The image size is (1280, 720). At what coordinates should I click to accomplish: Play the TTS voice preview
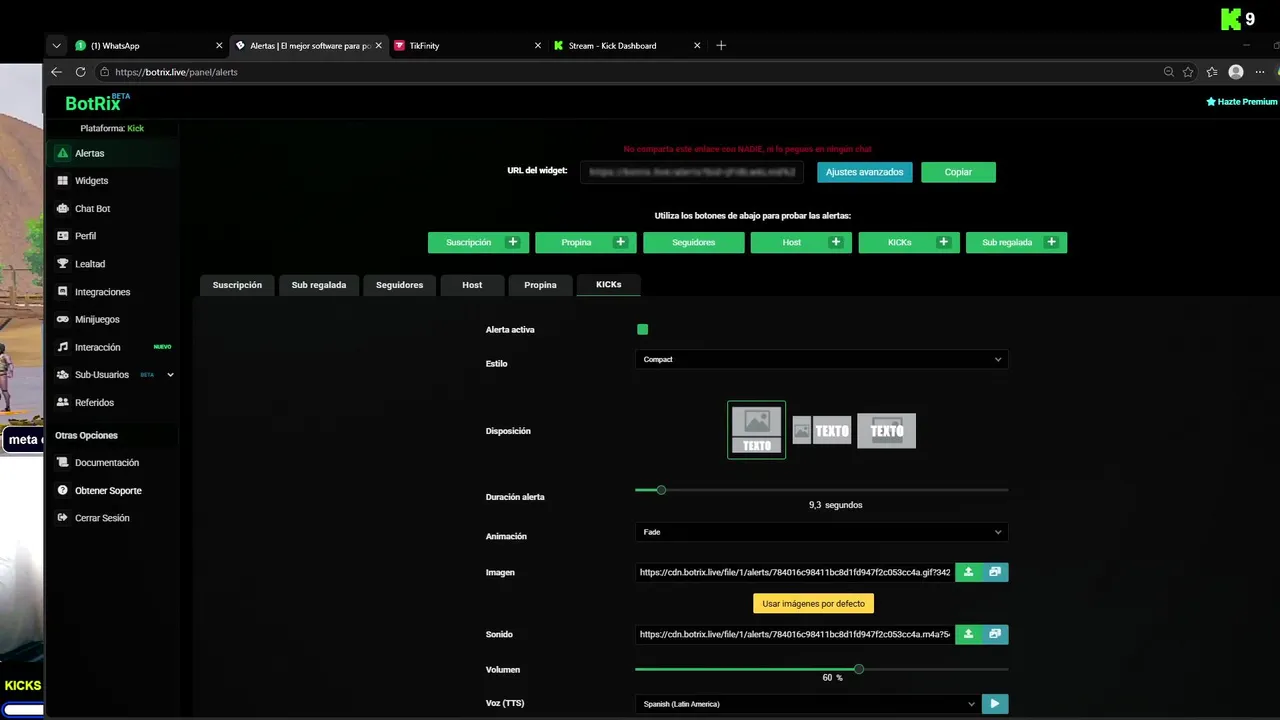994,704
